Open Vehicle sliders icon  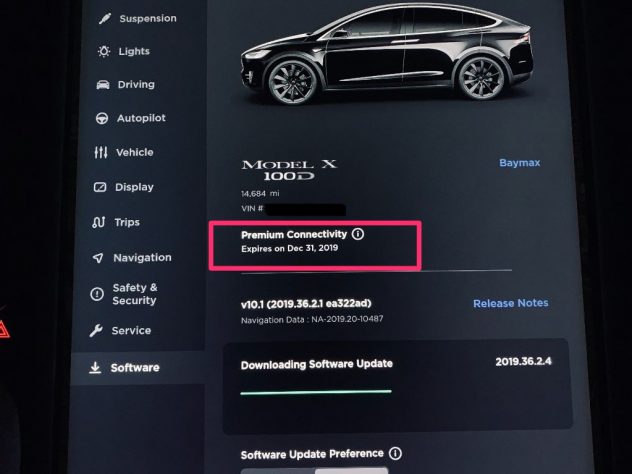pyautogui.click(x=101, y=152)
